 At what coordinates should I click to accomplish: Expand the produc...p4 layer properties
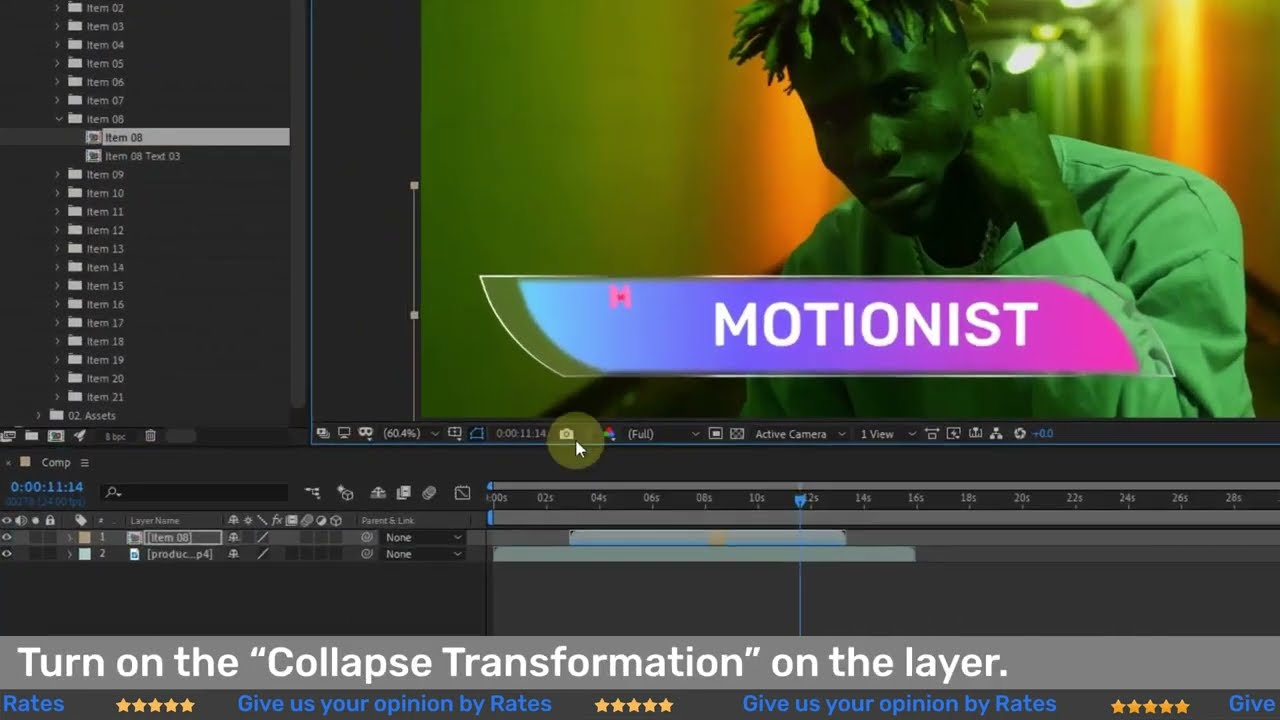[x=69, y=554]
